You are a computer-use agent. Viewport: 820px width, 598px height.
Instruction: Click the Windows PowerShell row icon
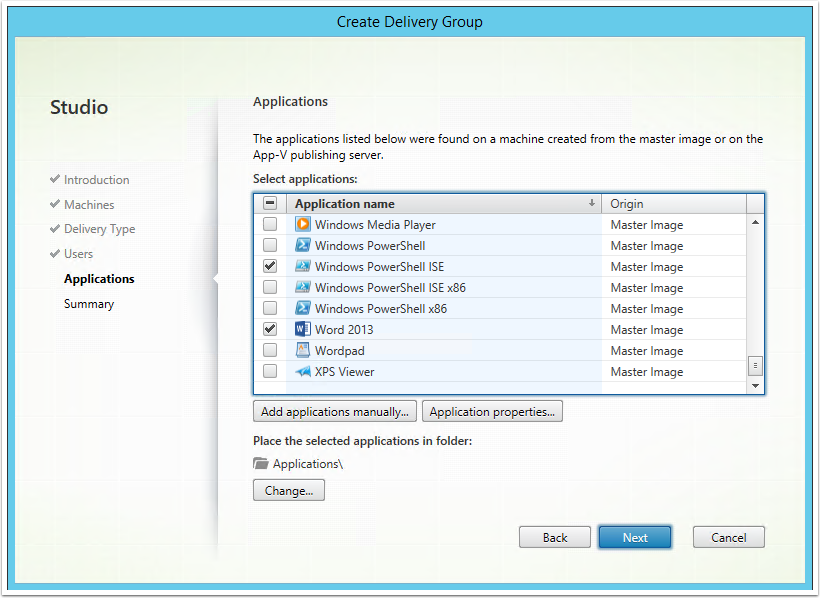tap(302, 245)
